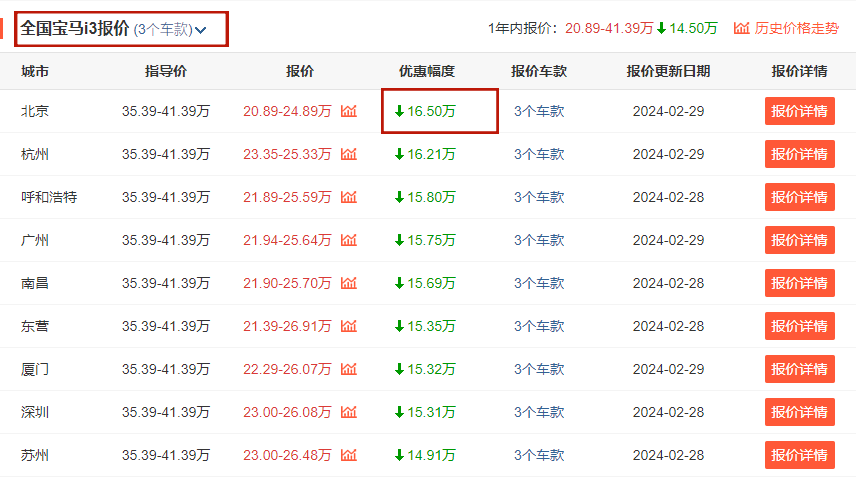Click city name 苏州
The image size is (856, 480).
click(35, 455)
